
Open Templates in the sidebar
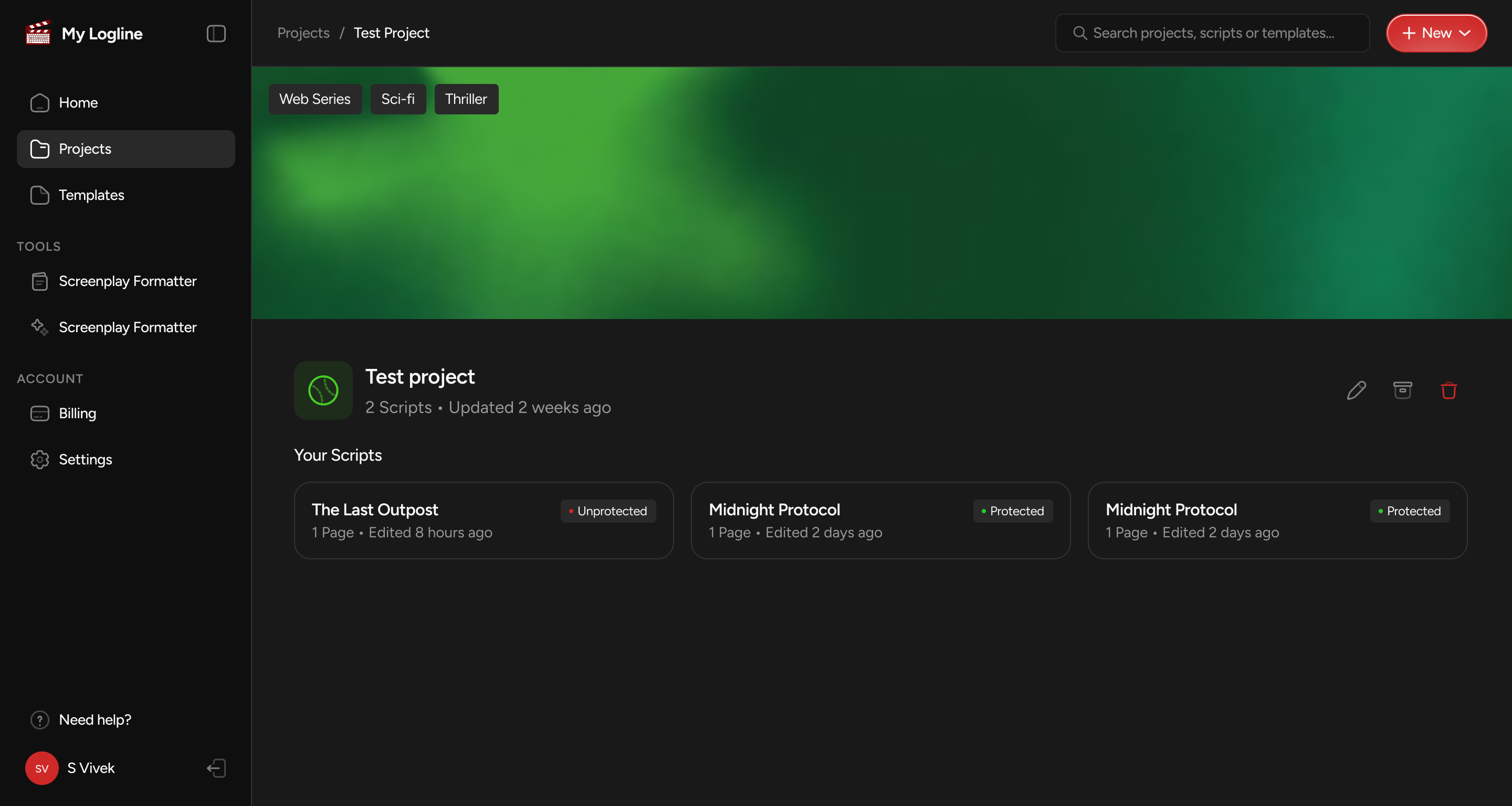click(125, 195)
